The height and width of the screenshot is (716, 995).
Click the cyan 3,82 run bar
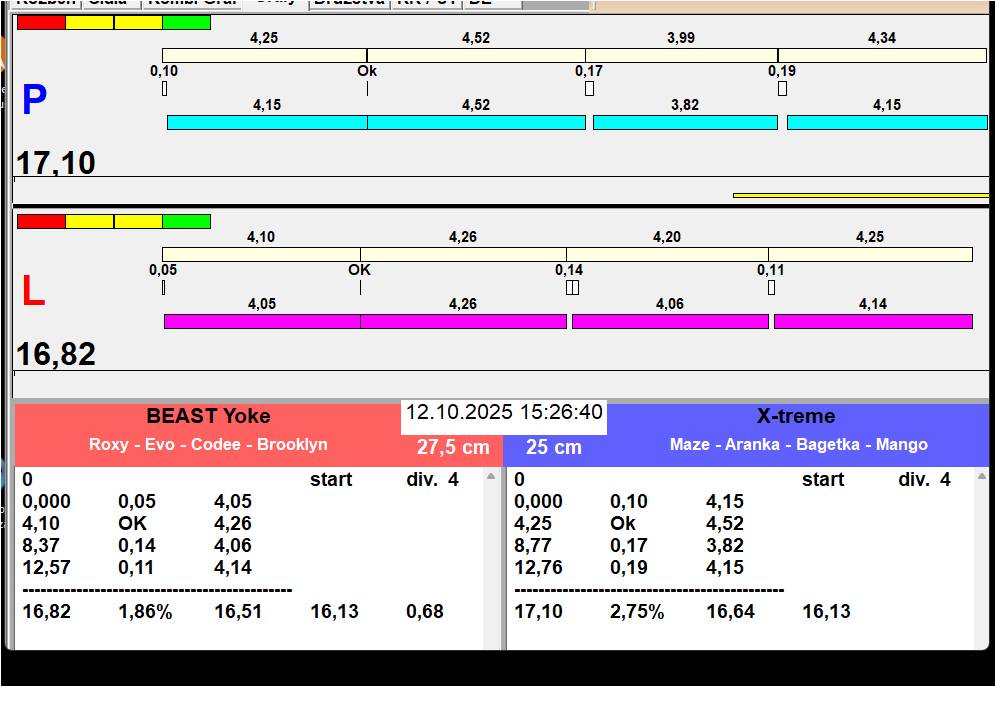coord(685,122)
